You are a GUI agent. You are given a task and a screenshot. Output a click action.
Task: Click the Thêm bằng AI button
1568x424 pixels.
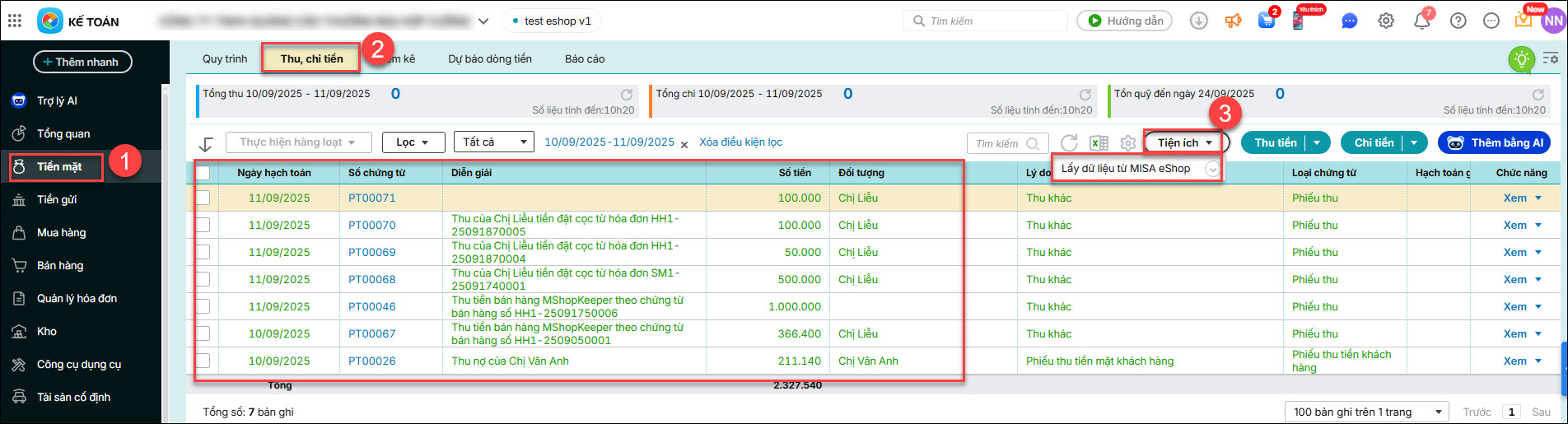pos(1495,142)
